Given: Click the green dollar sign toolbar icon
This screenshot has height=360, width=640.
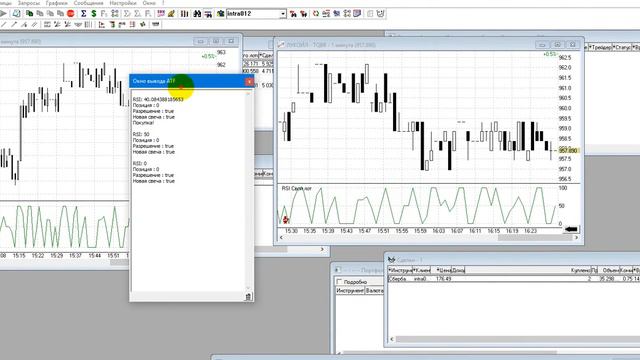Looking at the screenshot, I should pos(93,13).
